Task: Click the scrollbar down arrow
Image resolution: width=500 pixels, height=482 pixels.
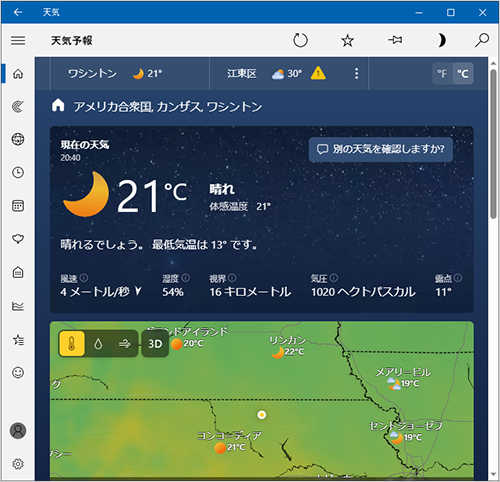Action: 493,474
